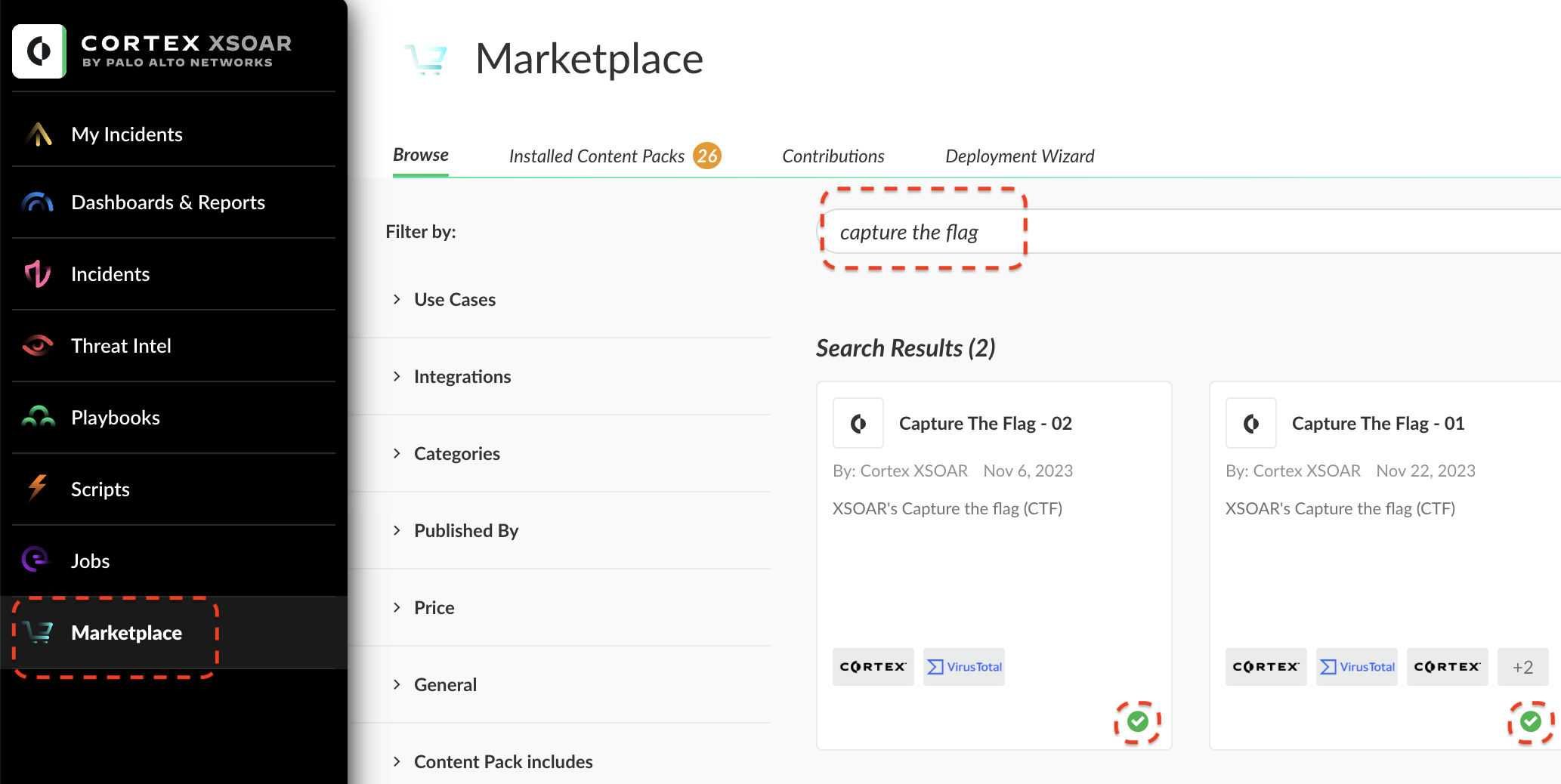Screen dimensions: 1561x784
Task: Click the Jobs icon in sidebar
Action: 36,560
